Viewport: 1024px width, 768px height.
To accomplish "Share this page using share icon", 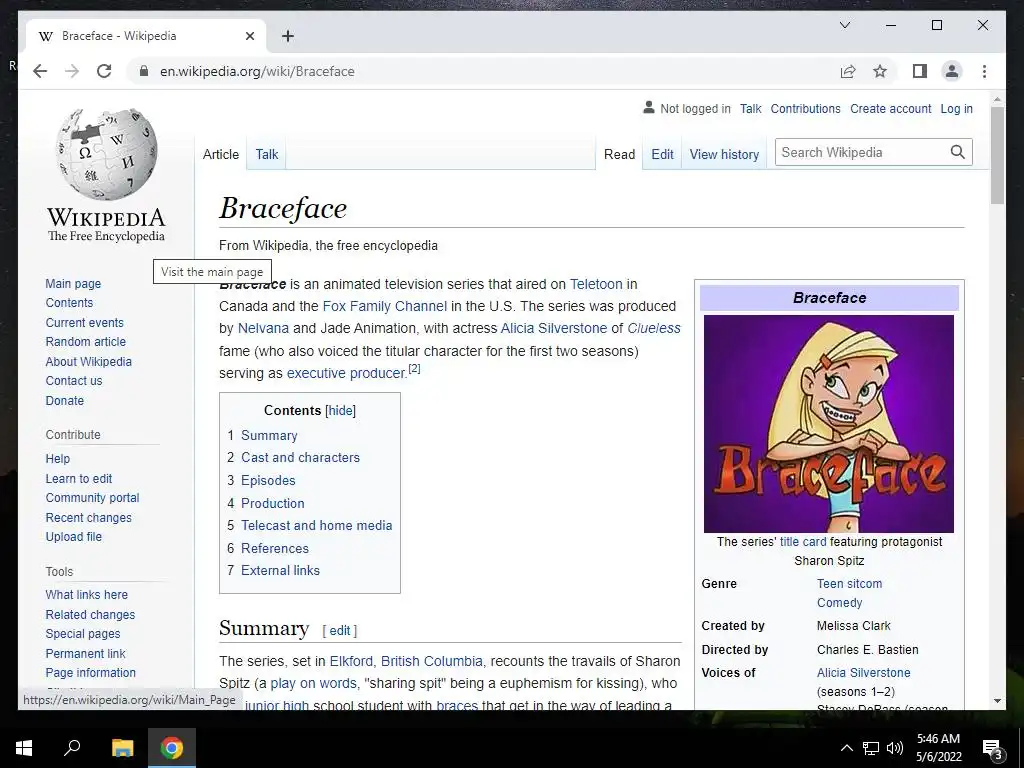I will point(848,71).
